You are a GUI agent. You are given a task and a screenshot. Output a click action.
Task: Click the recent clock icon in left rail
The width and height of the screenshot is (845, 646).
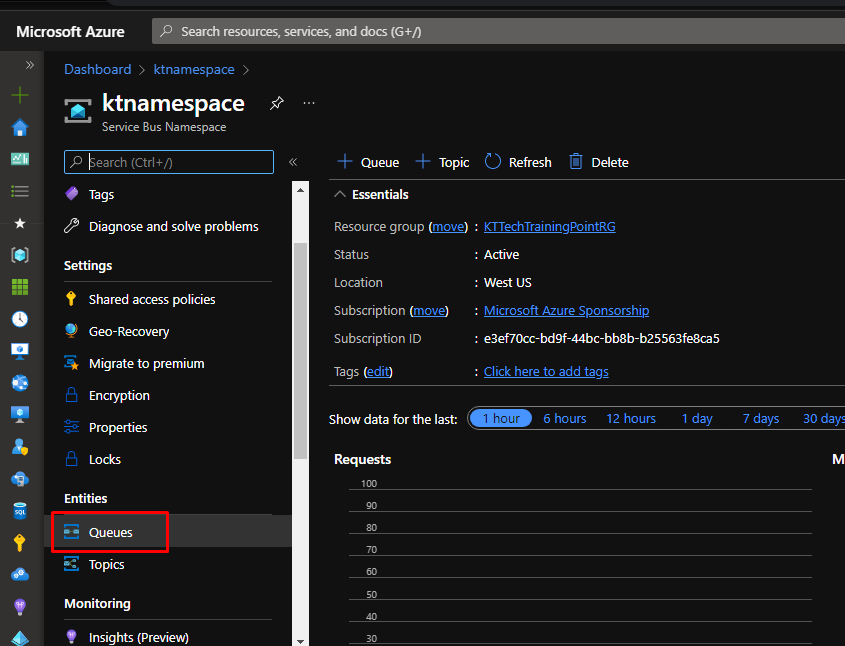(x=20, y=319)
